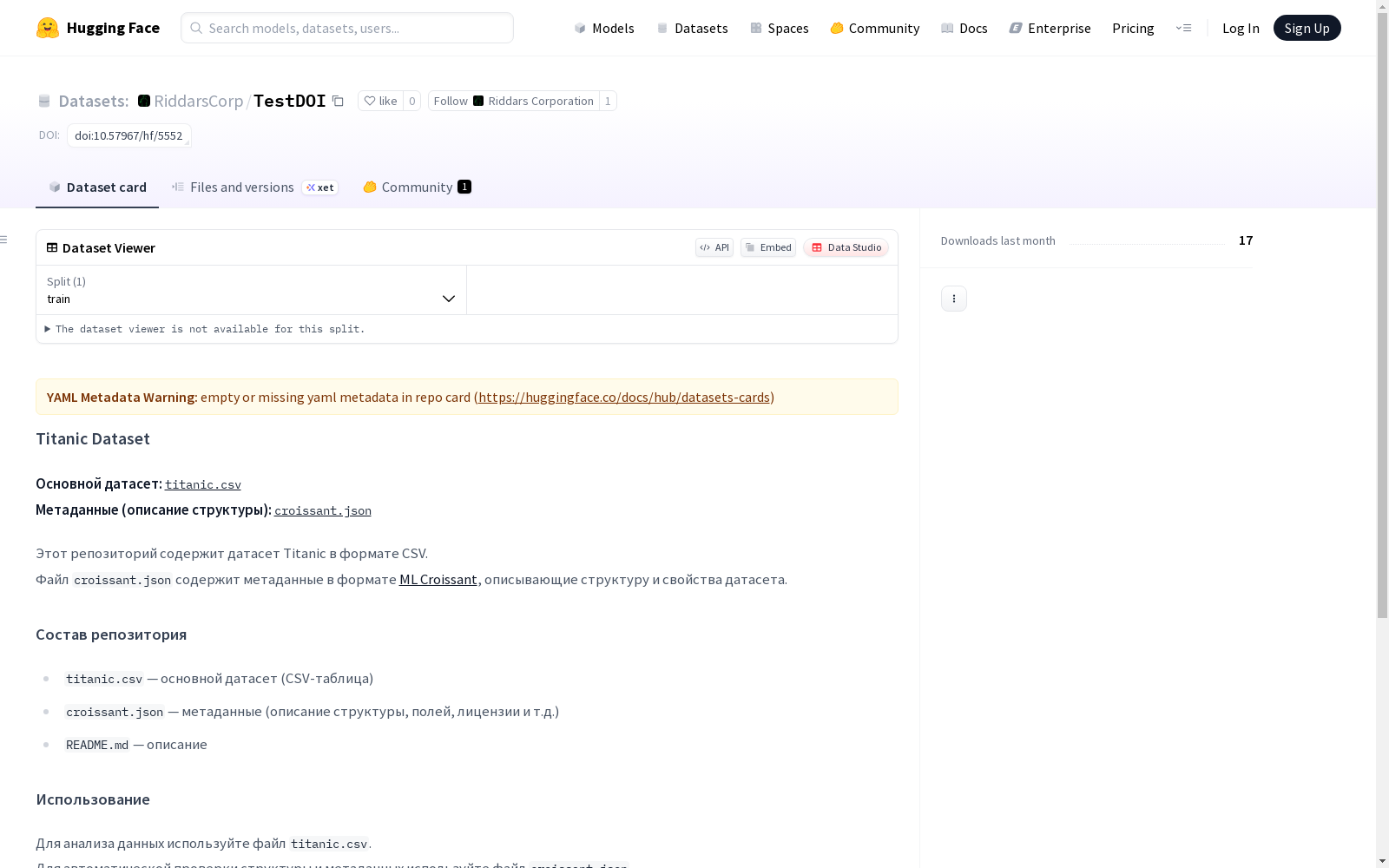Open the table of contents side icon
The height and width of the screenshot is (868, 1389).
(x=4, y=240)
